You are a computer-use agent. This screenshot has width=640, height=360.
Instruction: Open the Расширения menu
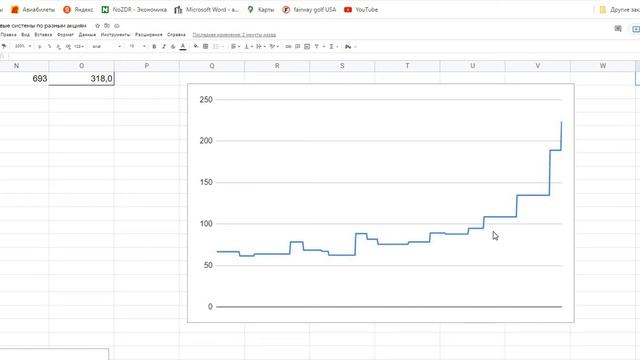(149, 35)
